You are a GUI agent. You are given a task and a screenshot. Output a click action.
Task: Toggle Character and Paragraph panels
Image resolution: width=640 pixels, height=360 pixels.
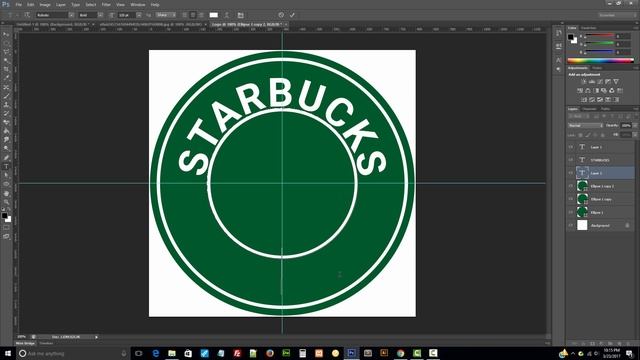(240, 15)
